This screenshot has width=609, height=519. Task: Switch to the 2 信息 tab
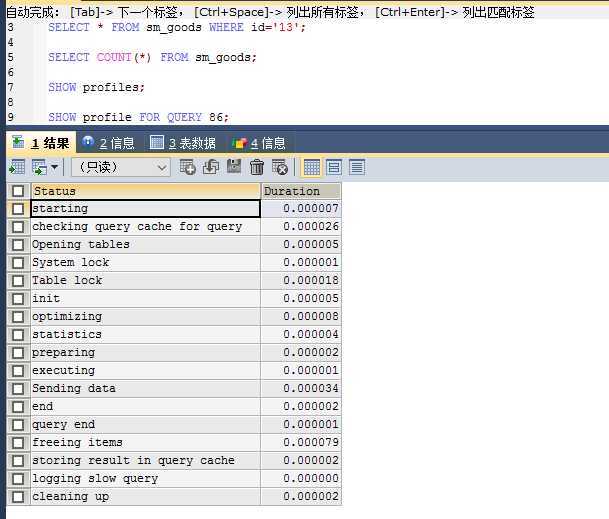click(x=108, y=143)
